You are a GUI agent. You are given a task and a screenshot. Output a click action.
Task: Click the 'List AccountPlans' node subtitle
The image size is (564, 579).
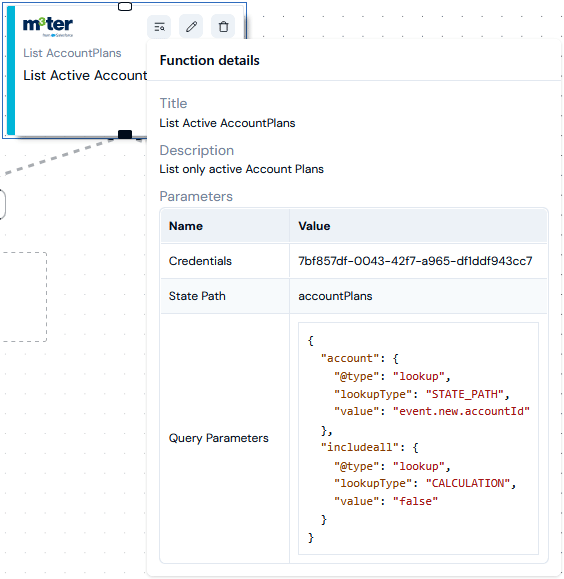(72, 53)
